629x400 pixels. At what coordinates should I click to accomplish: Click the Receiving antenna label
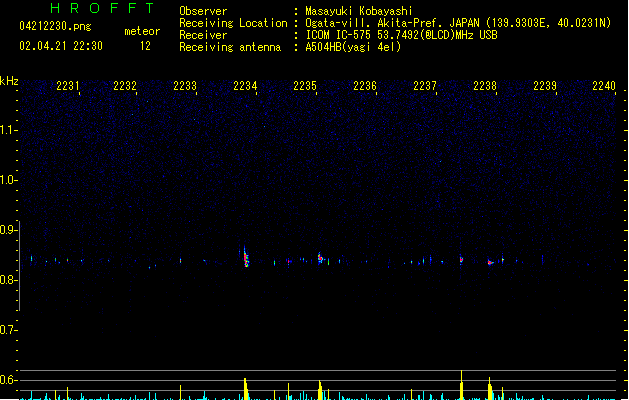[230, 47]
